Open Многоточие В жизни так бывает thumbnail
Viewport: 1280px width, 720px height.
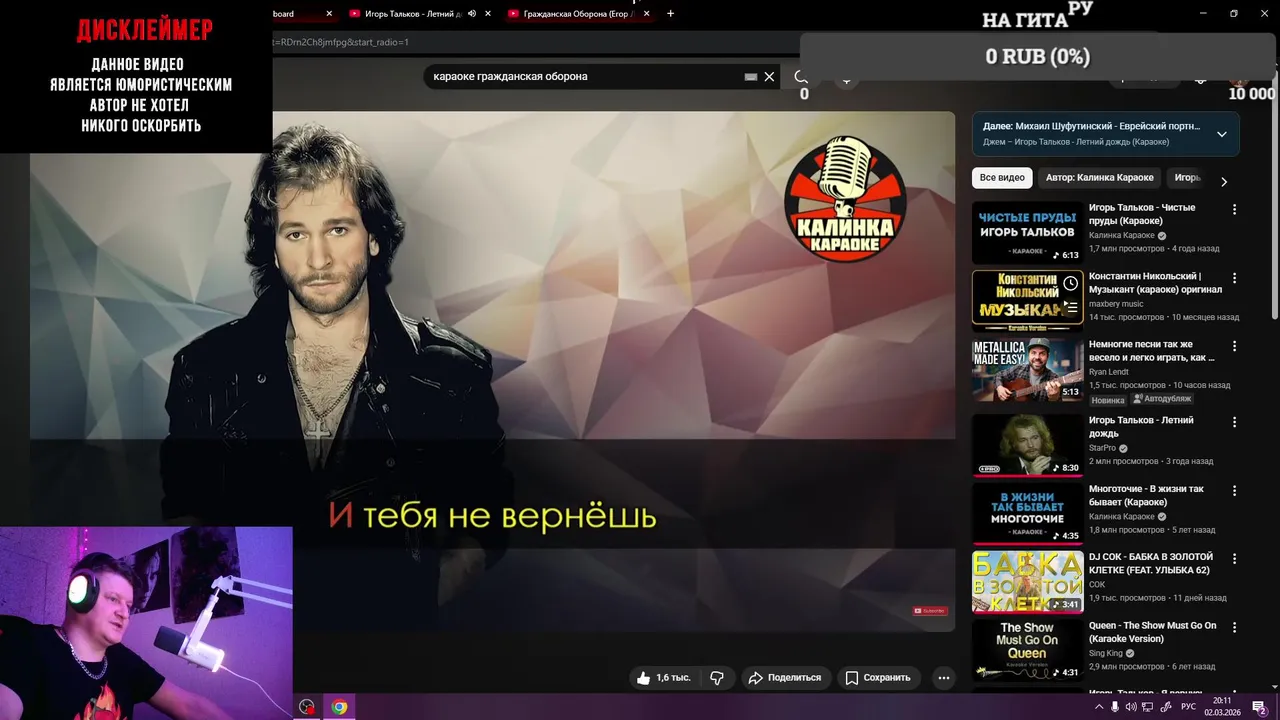tap(1027, 513)
